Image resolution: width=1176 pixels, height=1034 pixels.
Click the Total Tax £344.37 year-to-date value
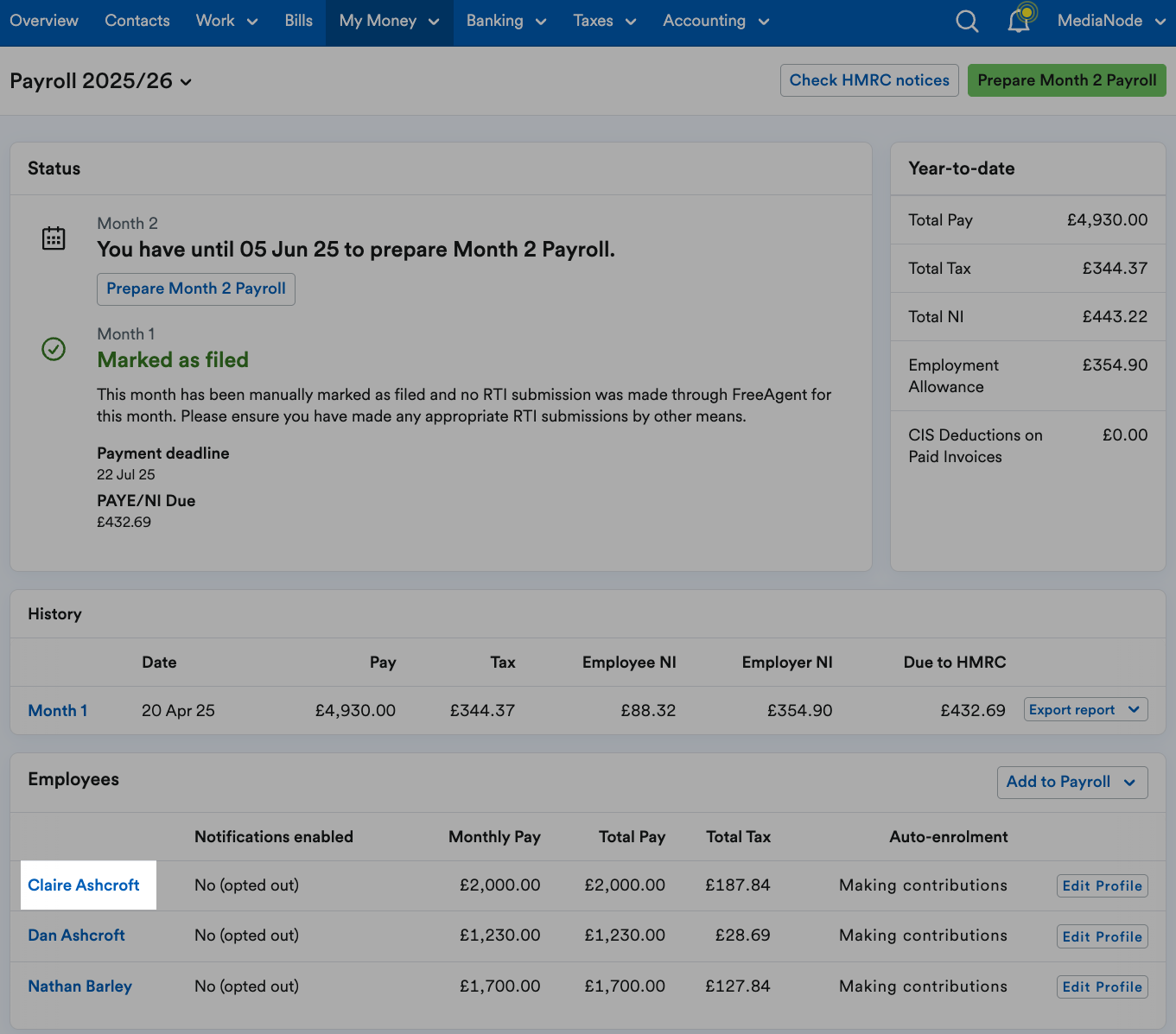click(x=1115, y=268)
